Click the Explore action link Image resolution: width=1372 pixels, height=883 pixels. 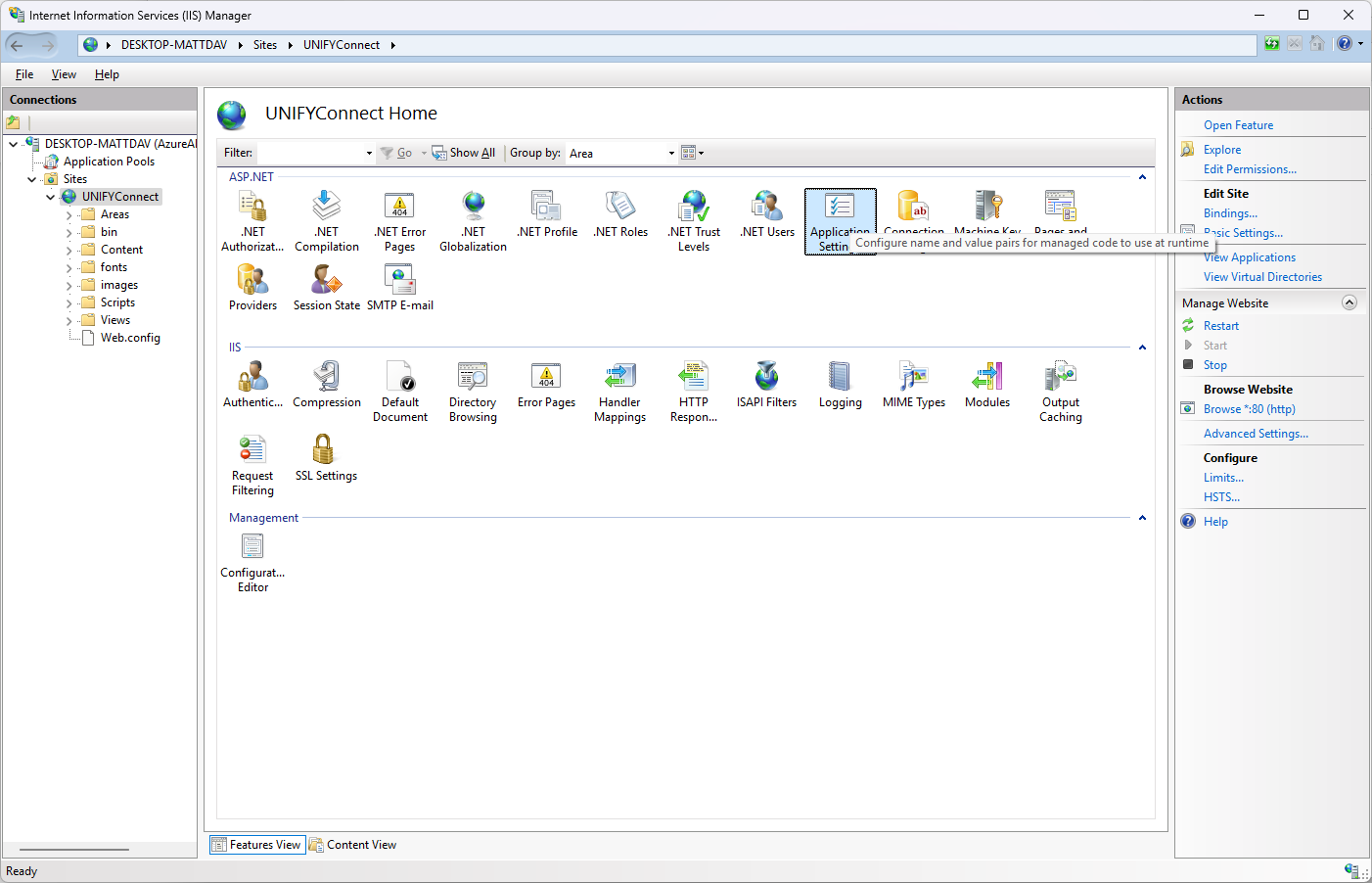[1222, 150]
